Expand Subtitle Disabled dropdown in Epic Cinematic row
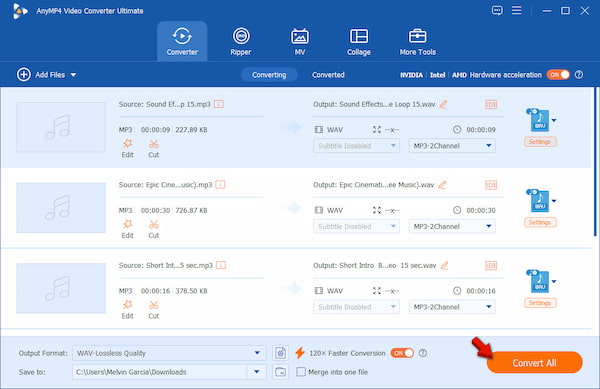 tap(356, 226)
